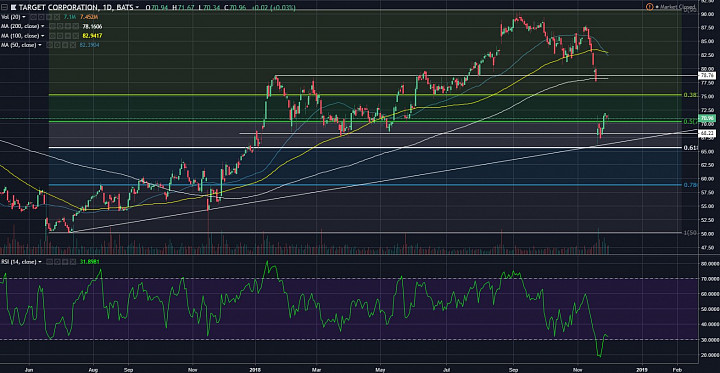Click the RSI value 31.8581
The image size is (720, 373).
90,262
